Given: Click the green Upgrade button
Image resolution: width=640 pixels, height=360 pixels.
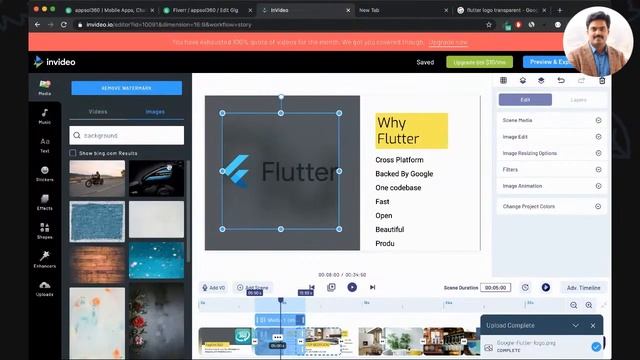Looking at the screenshot, I should (480, 62).
